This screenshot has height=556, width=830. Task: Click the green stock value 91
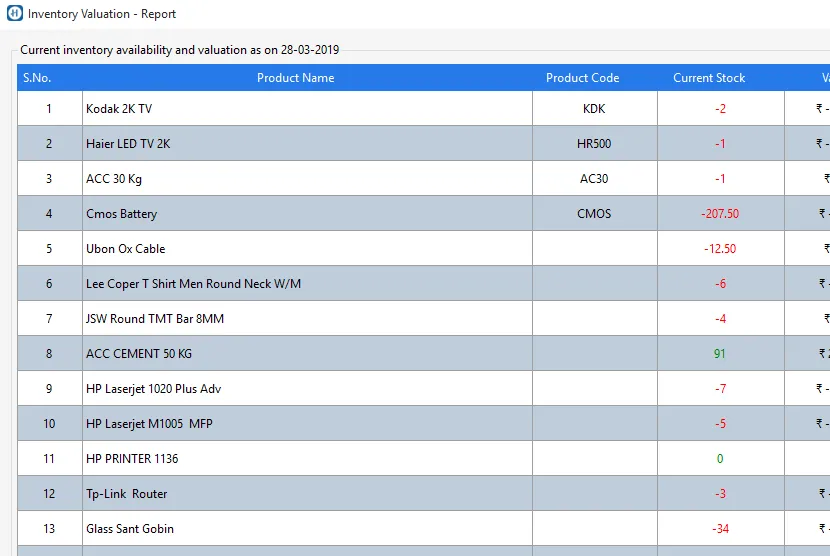(x=720, y=354)
